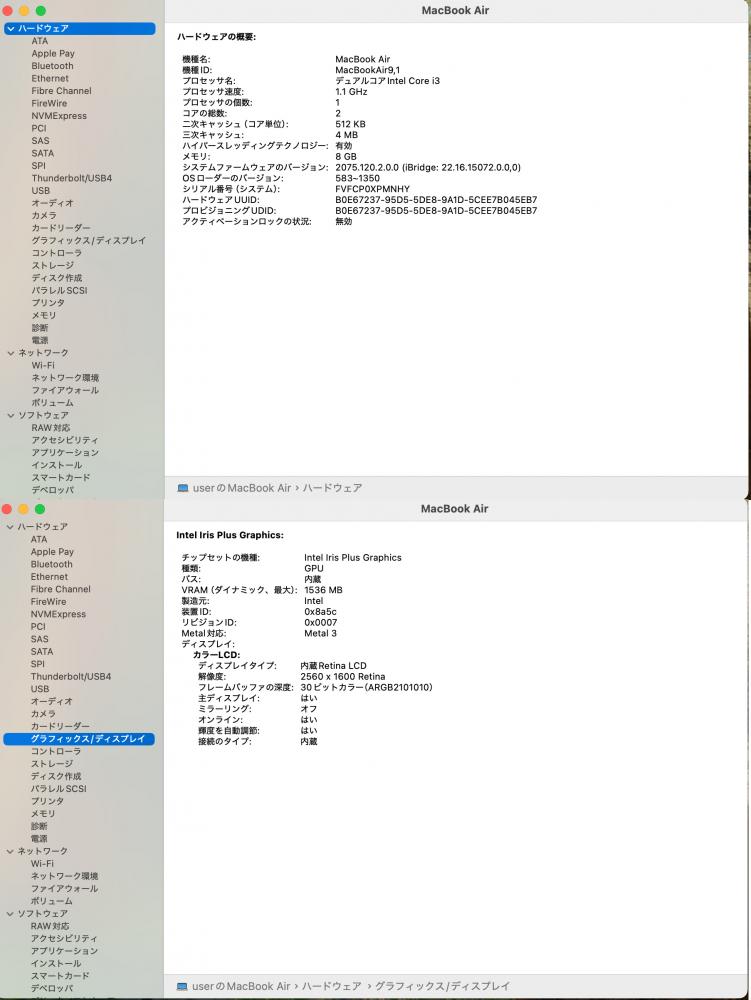Screen dimensions: 751x1000
Task: Select Wi-Fi in top window sidebar
Action: click(x=43, y=365)
